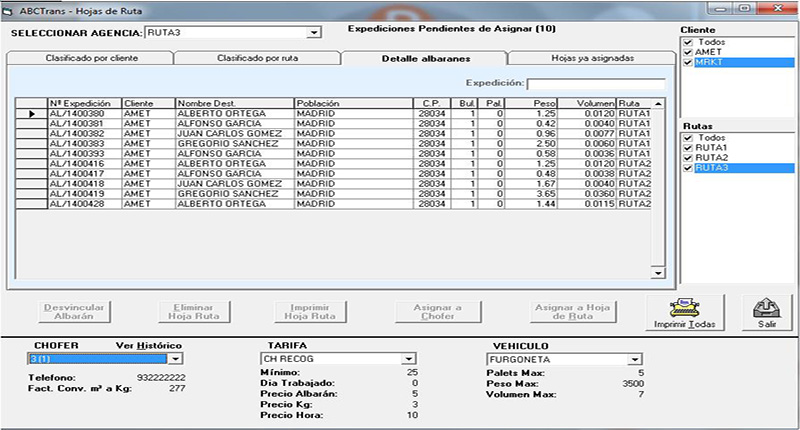The height and width of the screenshot is (430, 800).
Task: Toggle the Todos checkbox under Rutas
Action: point(688,138)
